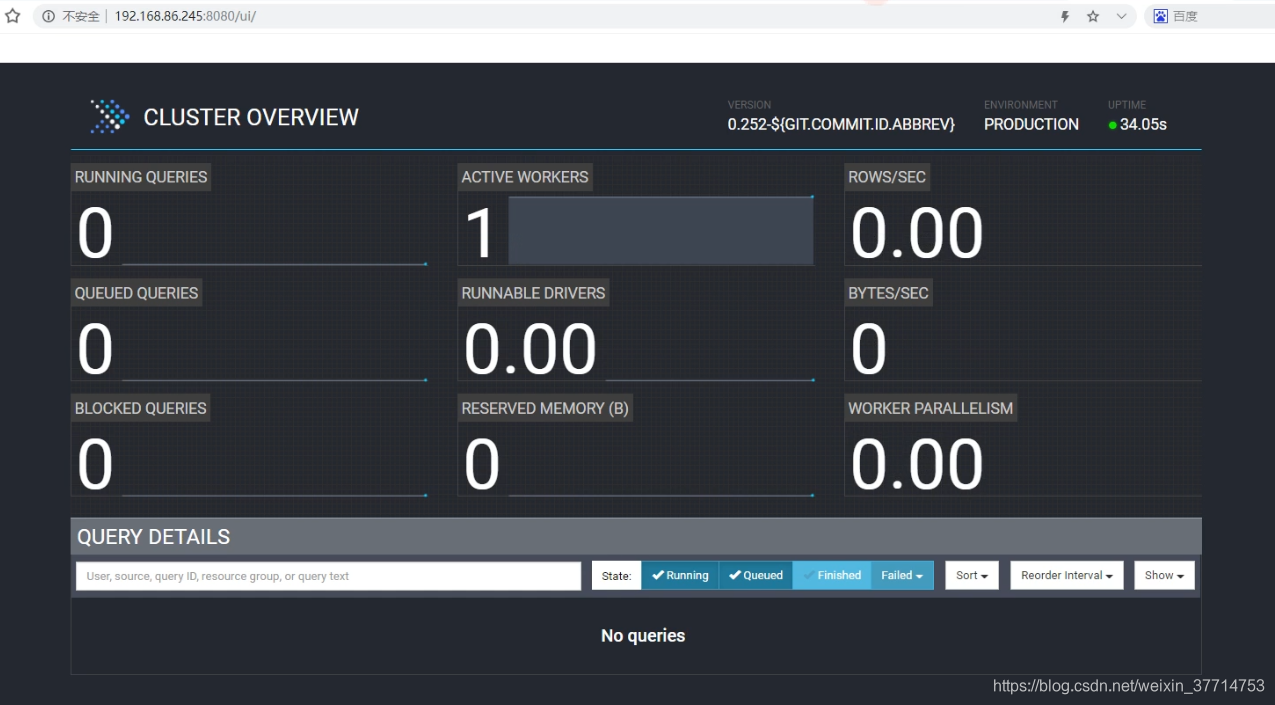Image resolution: width=1275 pixels, height=705 pixels.
Task: Click the RESERVED MEMORY (B) label
Action: pos(545,408)
